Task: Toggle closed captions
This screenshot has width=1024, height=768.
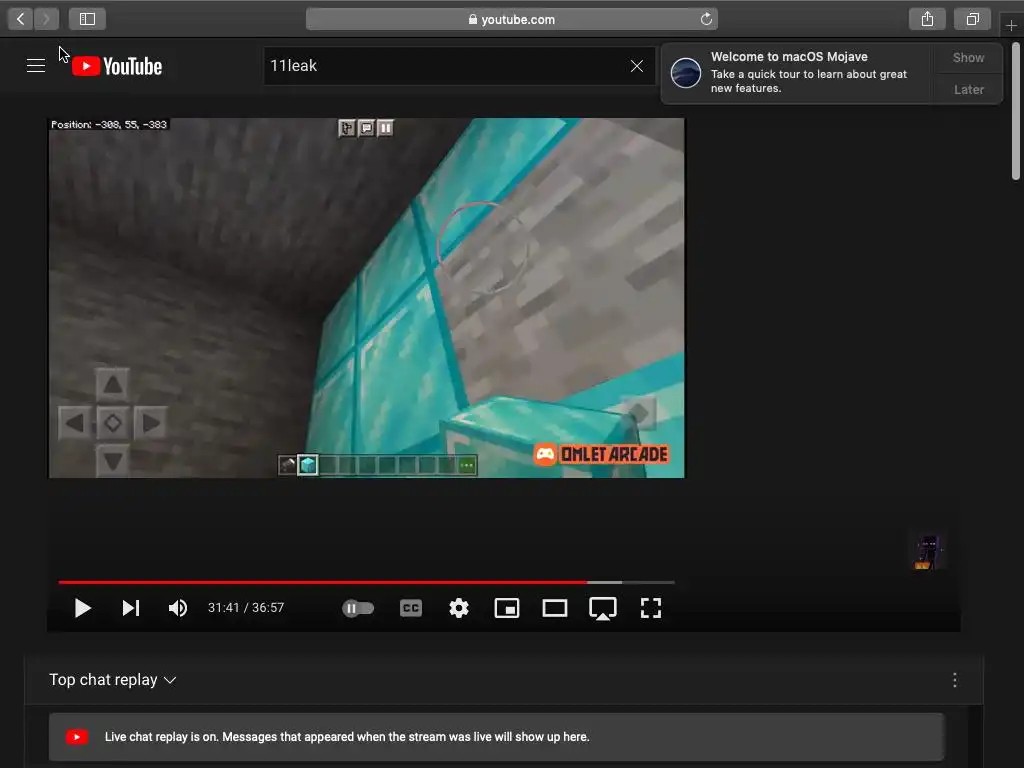Action: click(411, 608)
